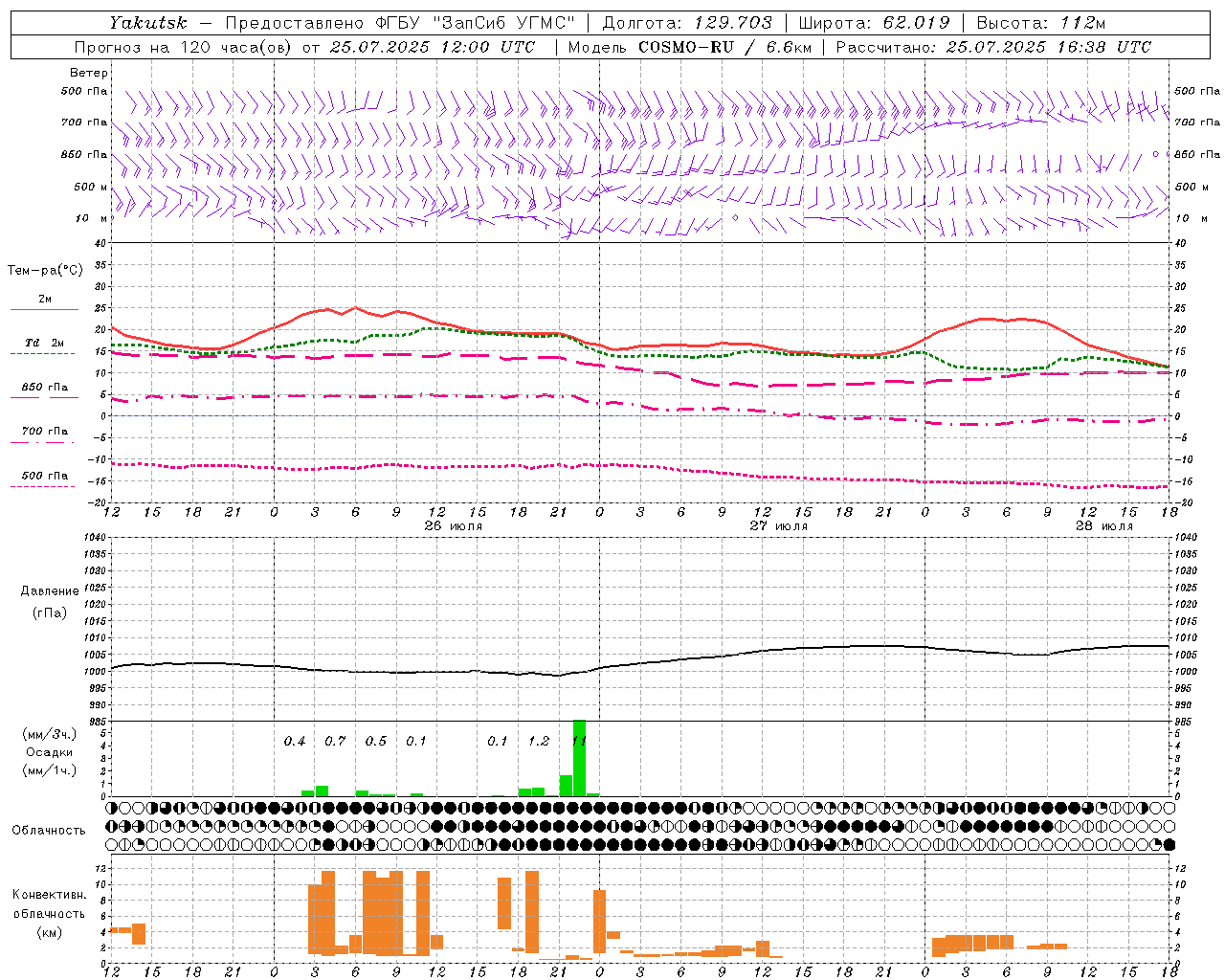Click the 'Осадки' precipitation label

(50, 752)
